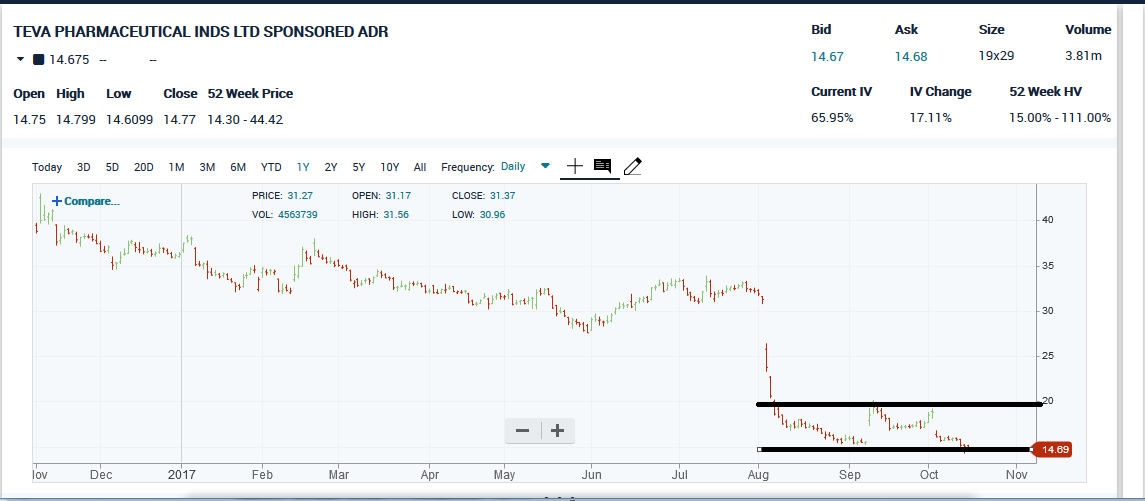Zoom out with the minus button

522,431
